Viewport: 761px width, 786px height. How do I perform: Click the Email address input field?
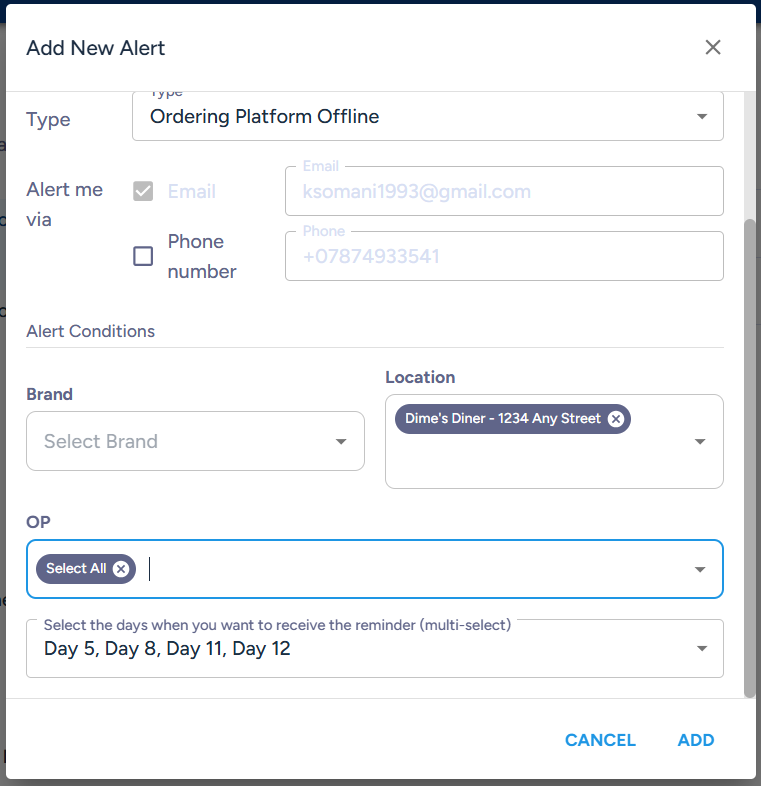[x=504, y=191]
